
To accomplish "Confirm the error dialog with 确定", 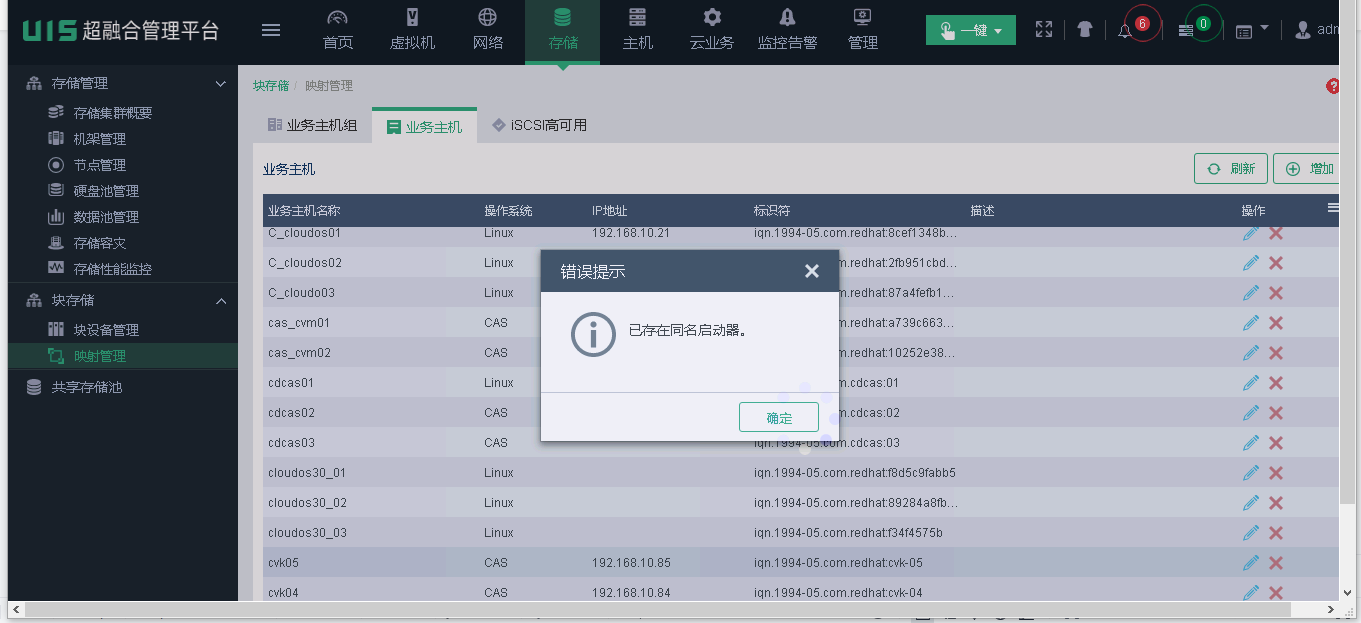I will [x=779, y=418].
